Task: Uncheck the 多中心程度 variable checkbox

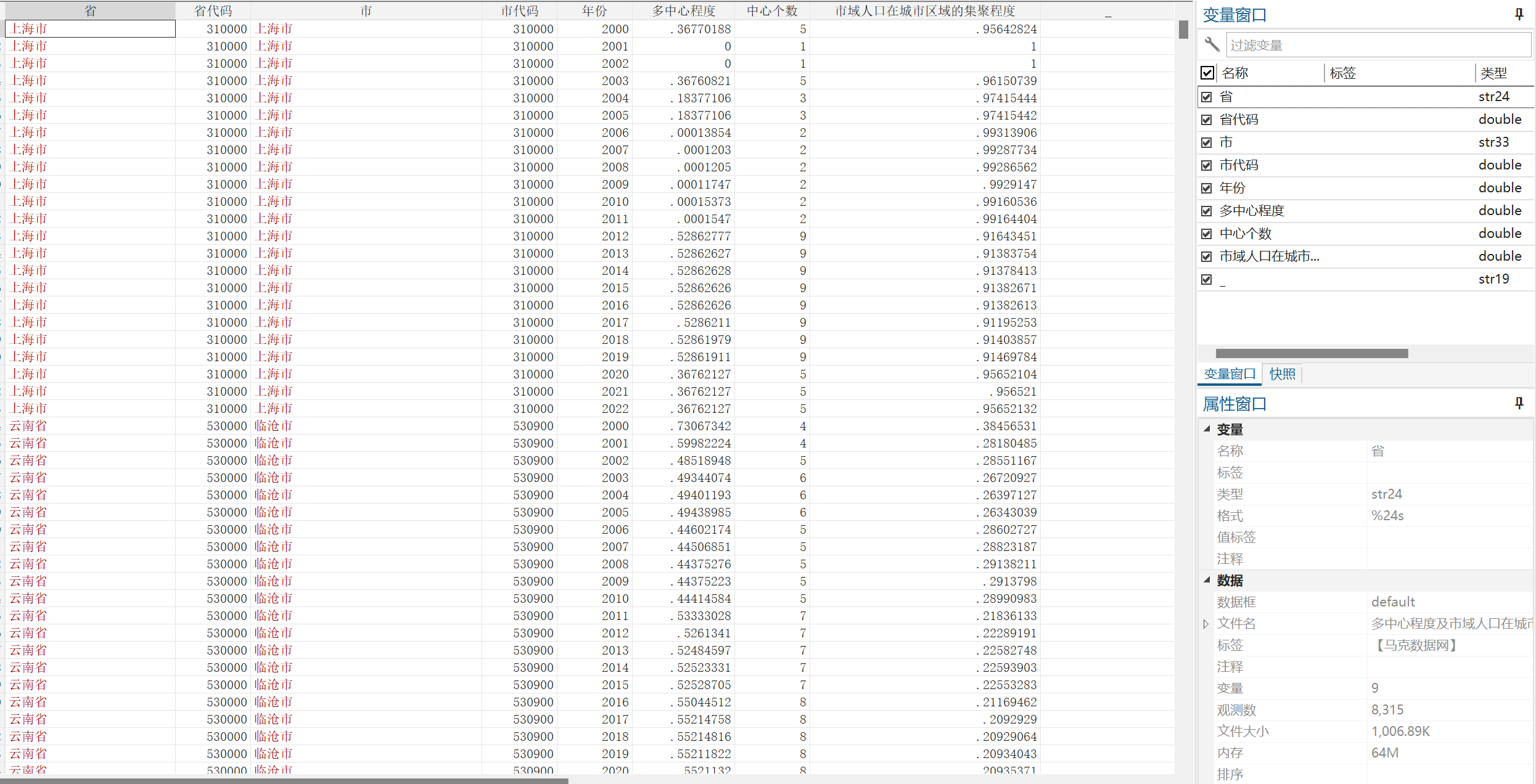Action: [x=1207, y=211]
